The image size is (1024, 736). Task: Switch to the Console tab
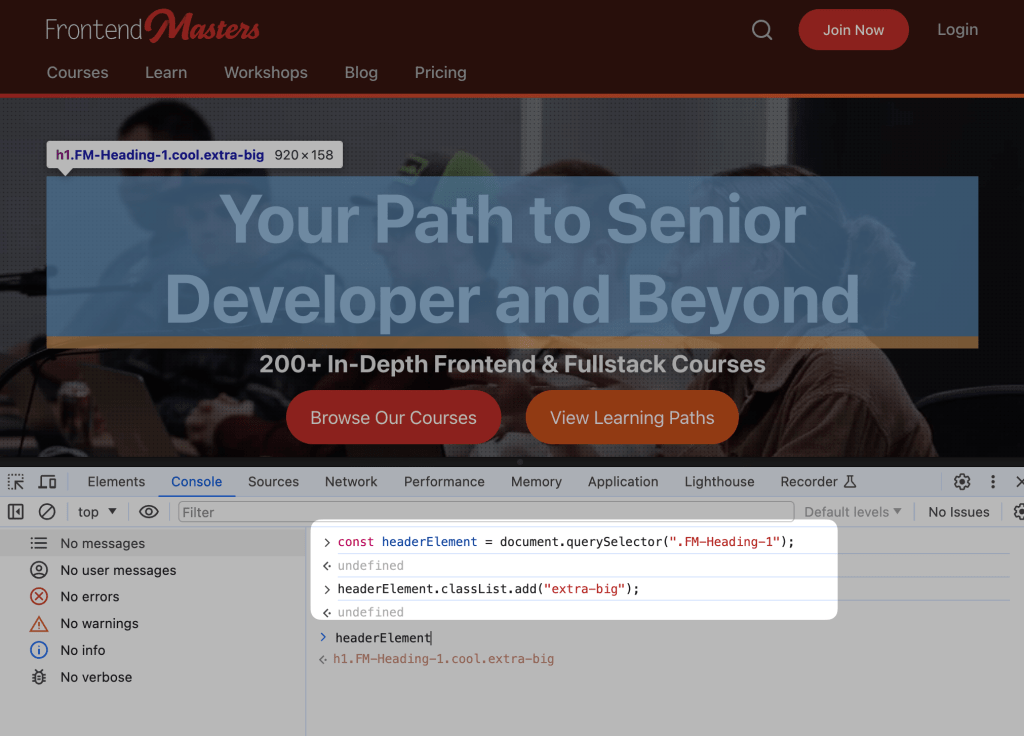(197, 482)
